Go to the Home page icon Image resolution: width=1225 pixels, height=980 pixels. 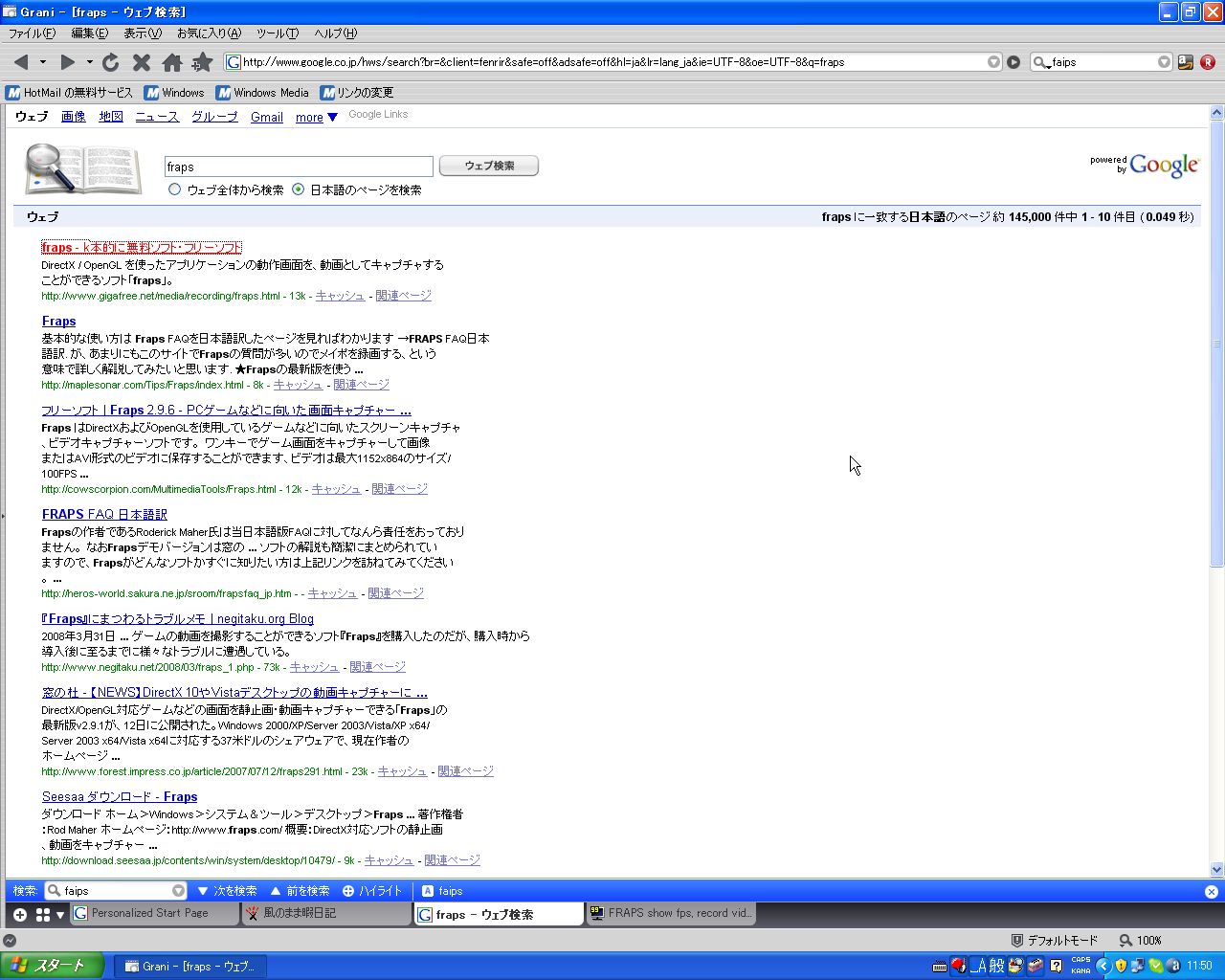(x=172, y=62)
